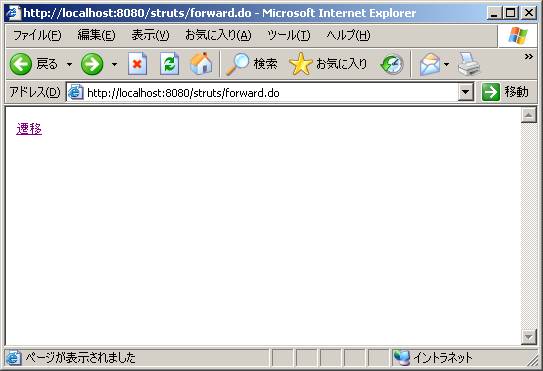Open the History clock icon
Image resolution: width=543 pixels, height=371 pixels.
392,64
